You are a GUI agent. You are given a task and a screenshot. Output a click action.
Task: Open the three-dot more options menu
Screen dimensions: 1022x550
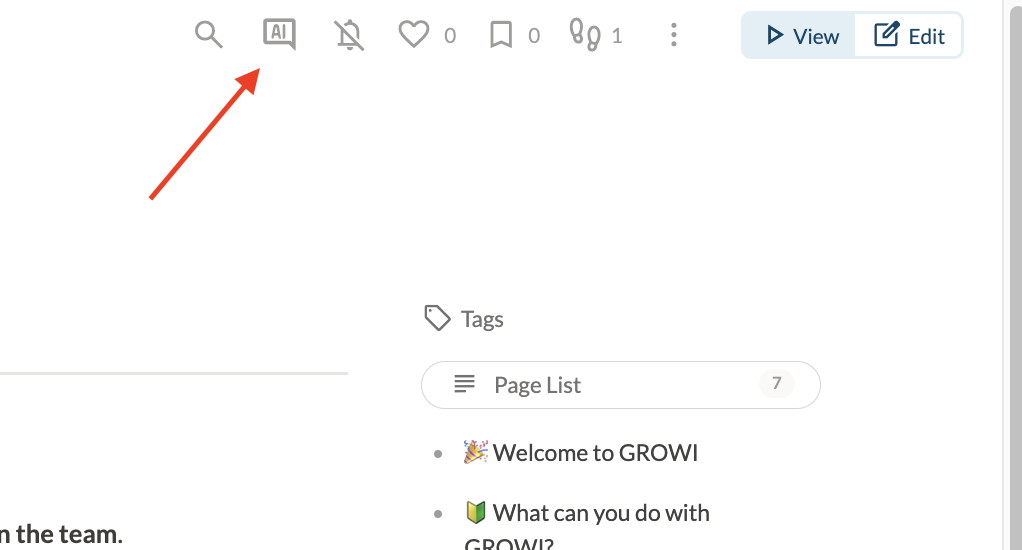[674, 35]
